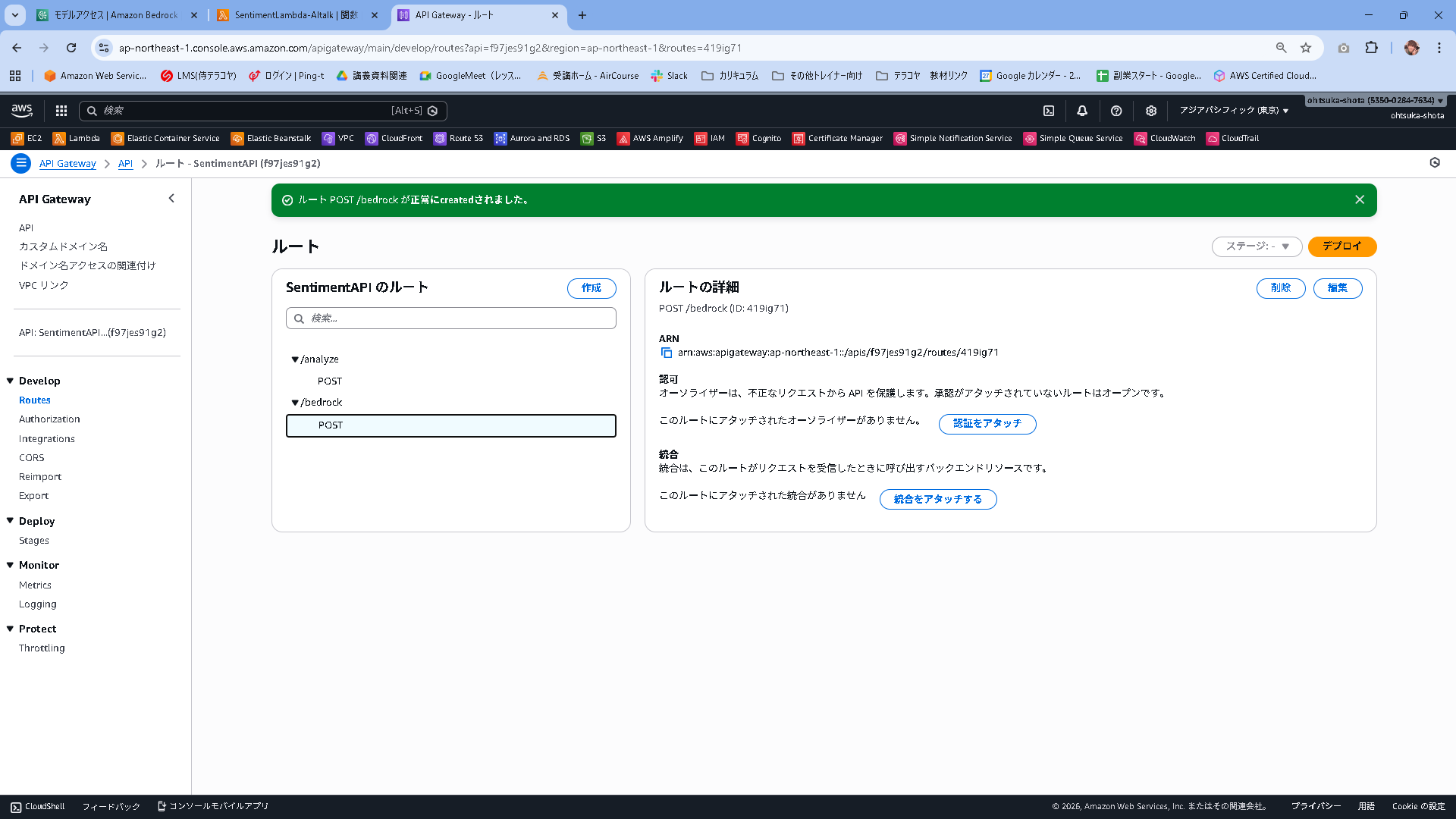This screenshot has height=819, width=1456.
Task: Click the デプロイ deploy button
Action: coord(1341,246)
